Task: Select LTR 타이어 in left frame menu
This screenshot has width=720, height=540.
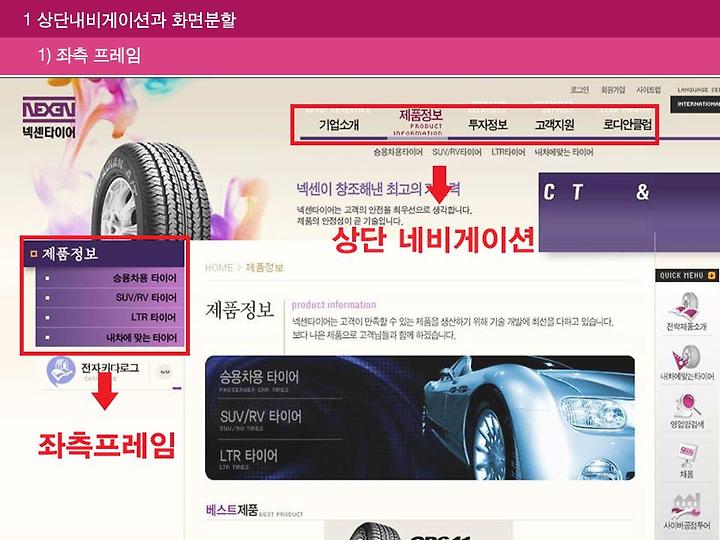Action: pos(110,317)
